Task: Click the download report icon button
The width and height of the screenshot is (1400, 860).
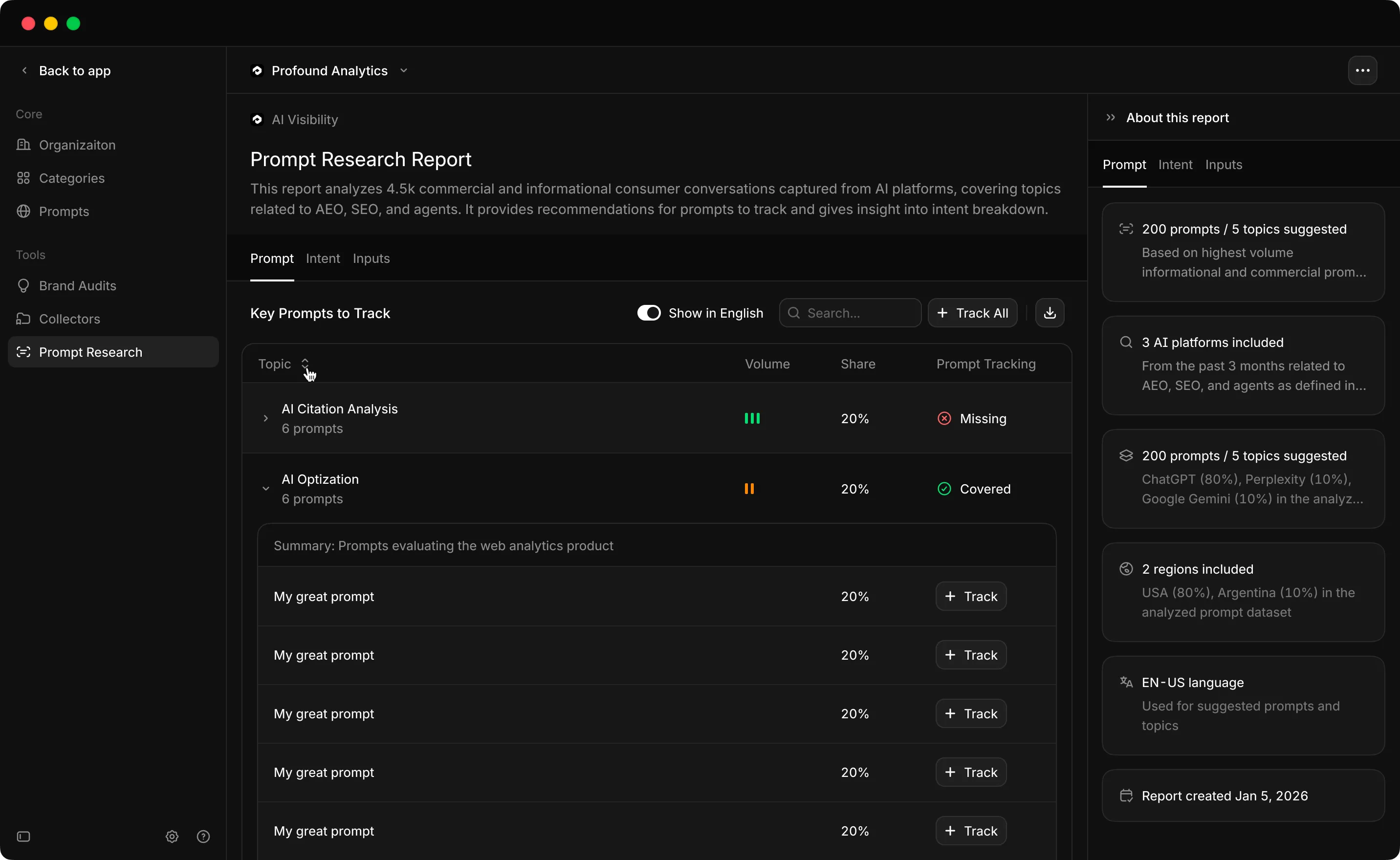Action: pyautogui.click(x=1050, y=313)
